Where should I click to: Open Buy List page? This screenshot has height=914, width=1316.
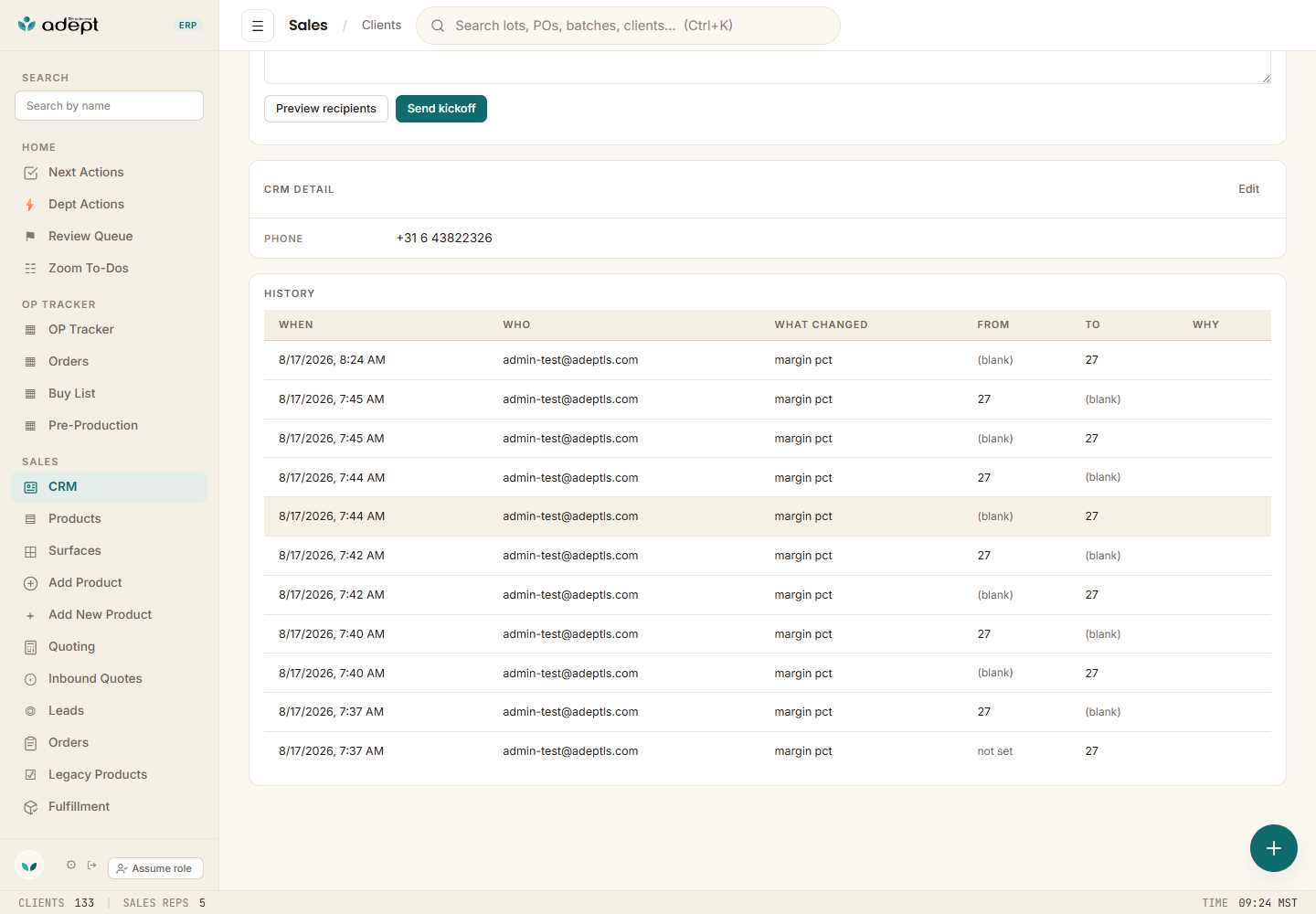pyautogui.click(x=110, y=393)
